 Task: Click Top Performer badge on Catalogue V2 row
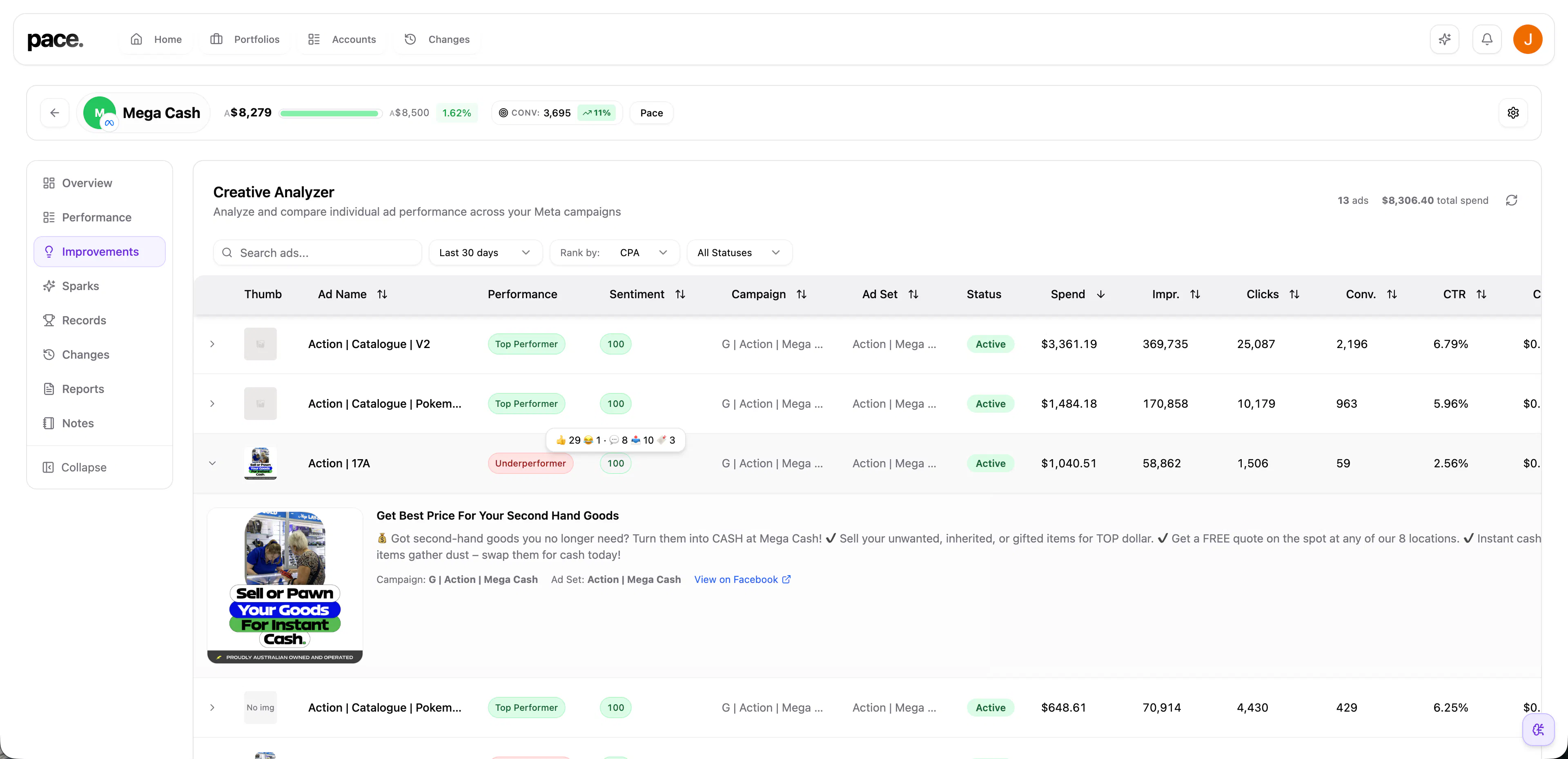tap(526, 344)
